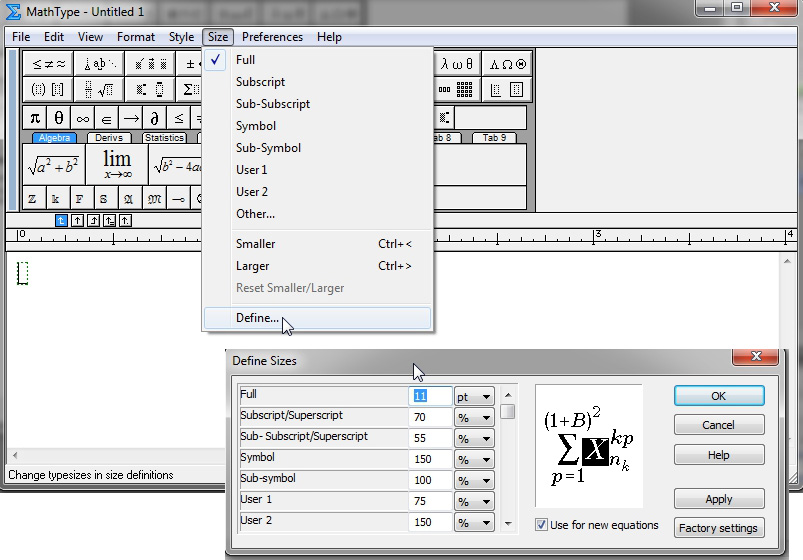Open the subscript and superscript templates palette
Viewport: 803px width, 560px height.
(x=150, y=90)
